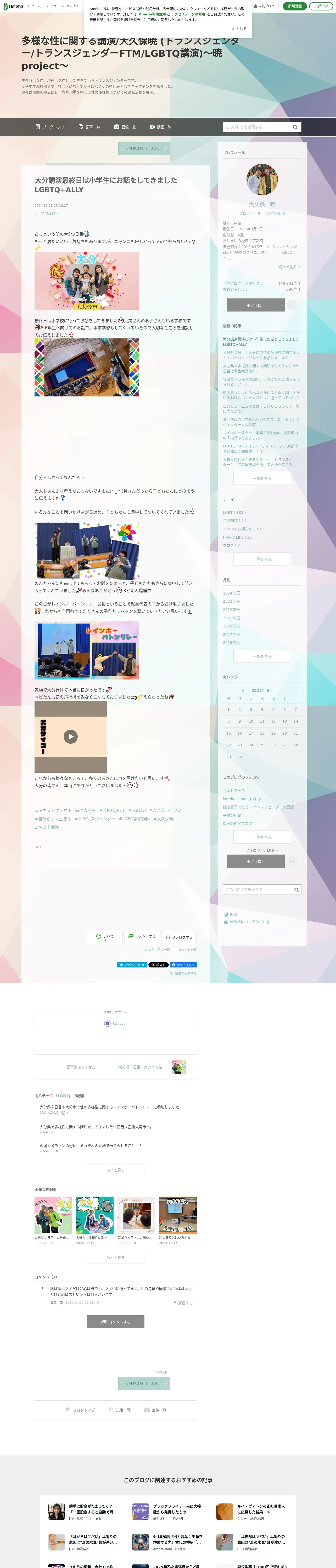
Task: Open 画像付き記事 thumbnail 大分県２日目
Action: tap(54, 1215)
